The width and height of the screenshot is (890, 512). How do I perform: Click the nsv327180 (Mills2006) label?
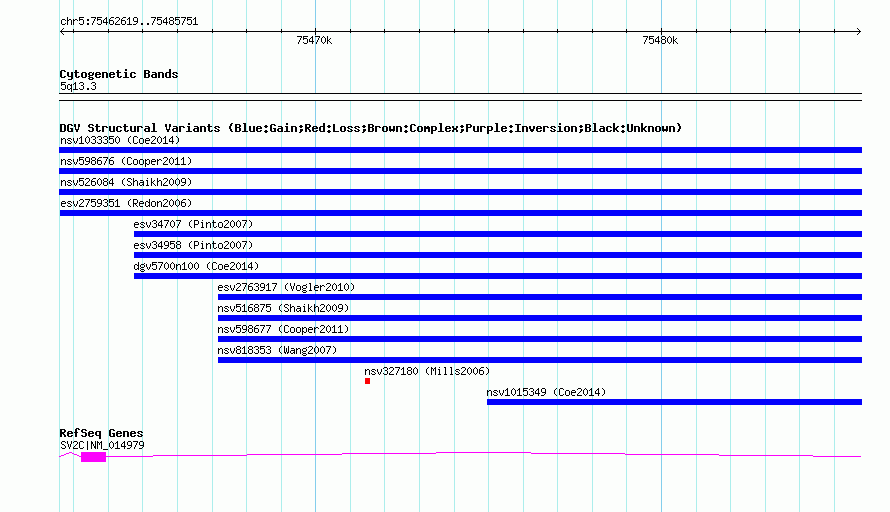coord(427,371)
